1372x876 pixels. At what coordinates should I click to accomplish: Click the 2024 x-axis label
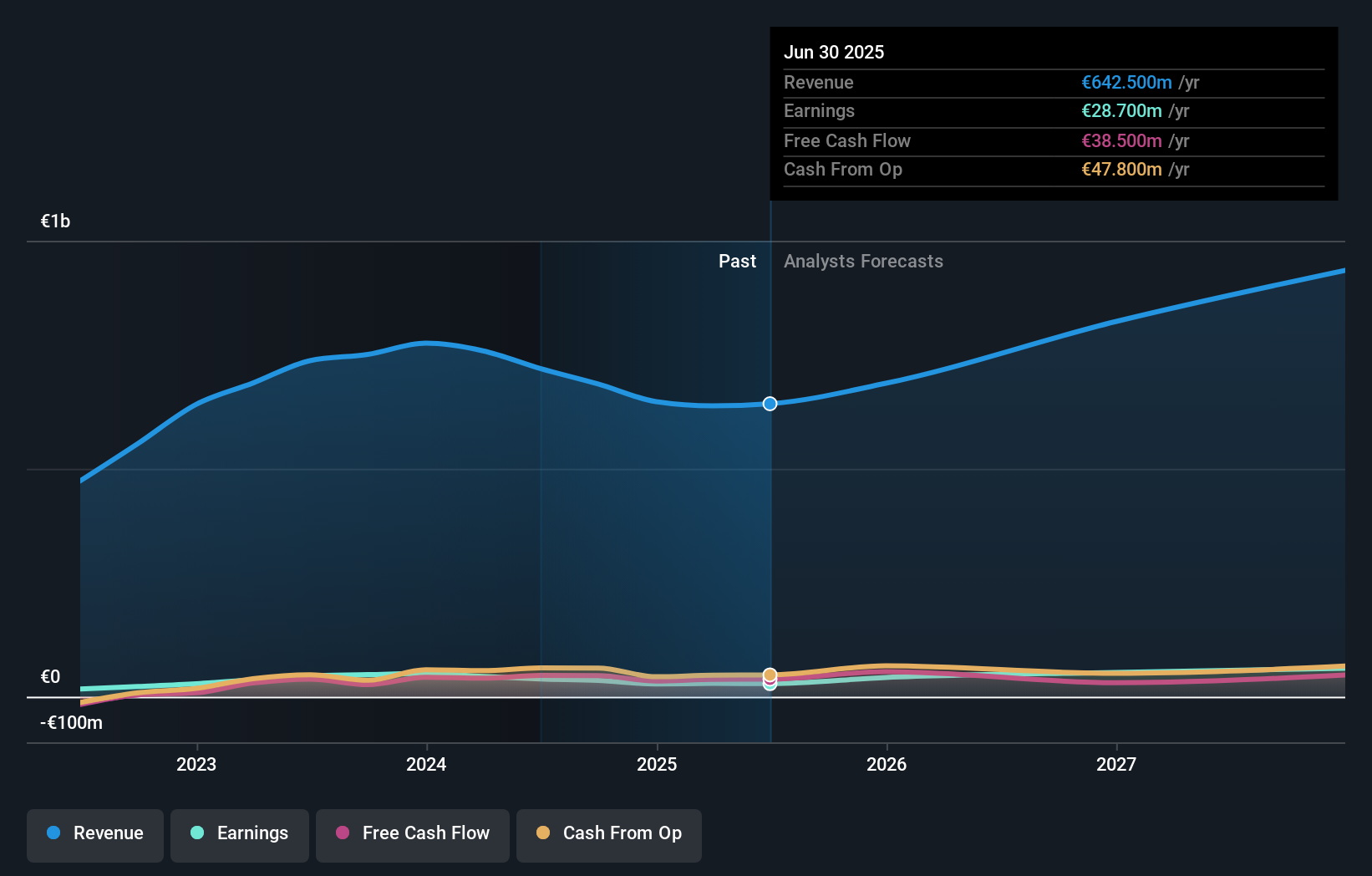tap(426, 764)
